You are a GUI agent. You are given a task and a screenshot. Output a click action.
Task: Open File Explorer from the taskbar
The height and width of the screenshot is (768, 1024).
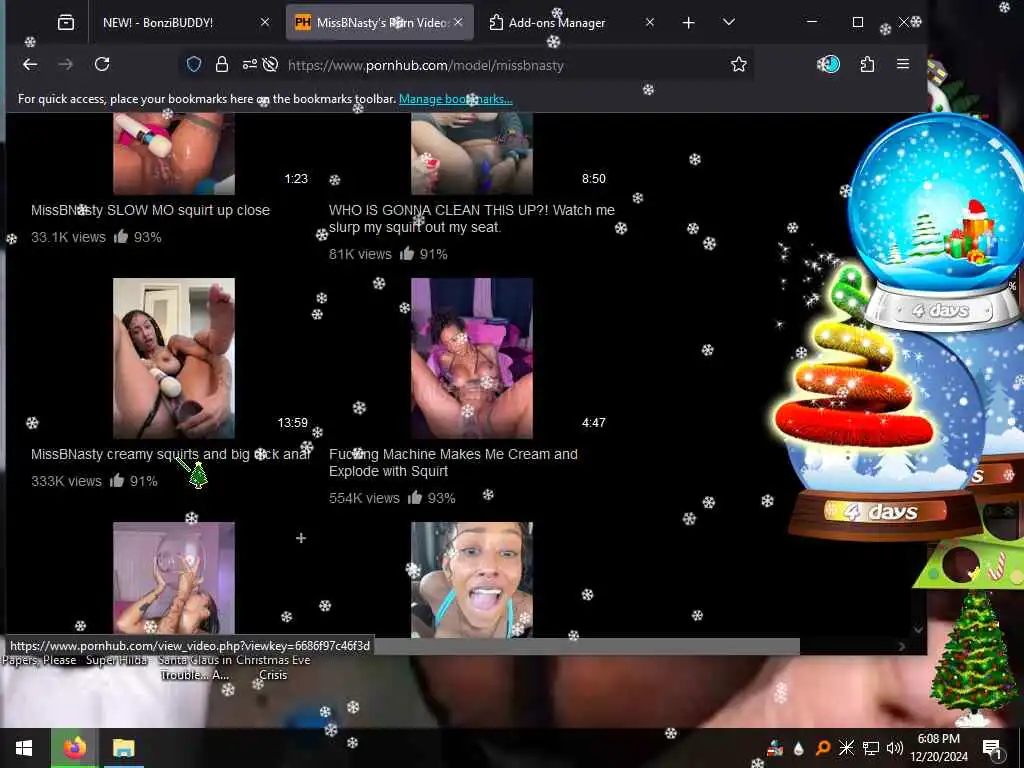pyautogui.click(x=123, y=748)
